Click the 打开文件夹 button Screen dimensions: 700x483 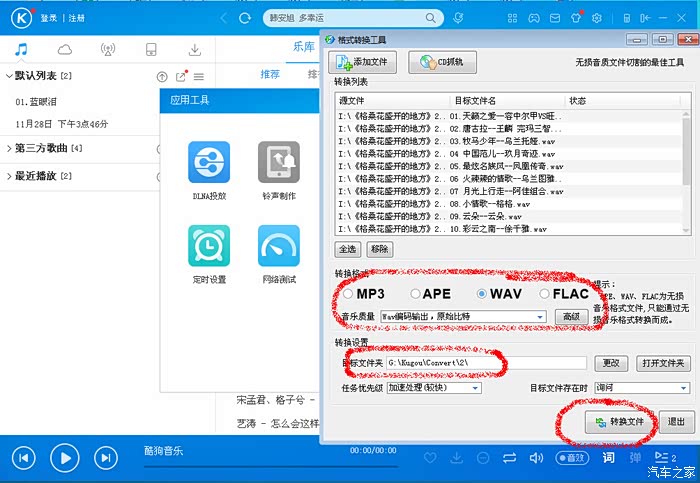click(663, 363)
